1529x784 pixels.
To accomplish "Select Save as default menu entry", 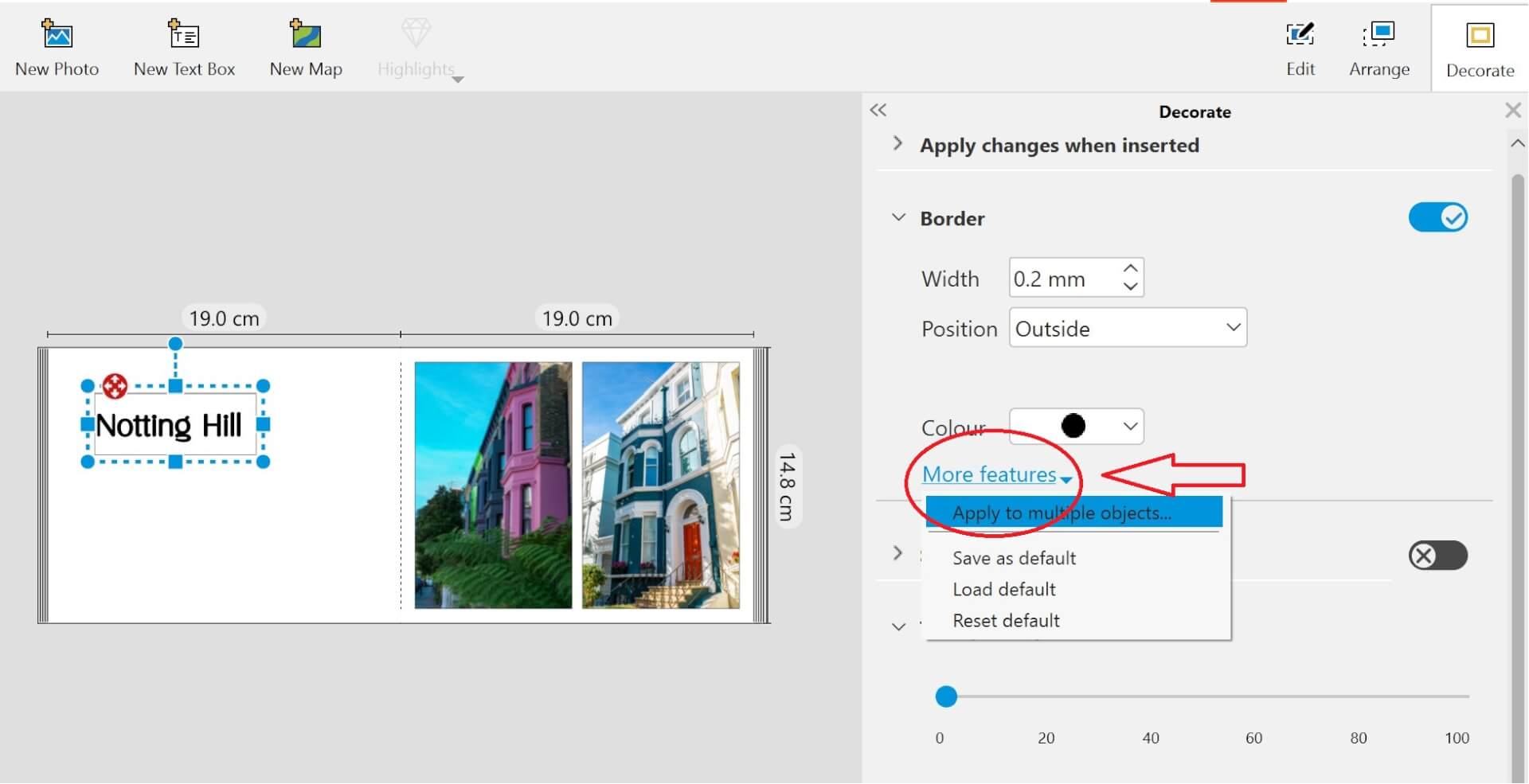I will tap(1014, 558).
